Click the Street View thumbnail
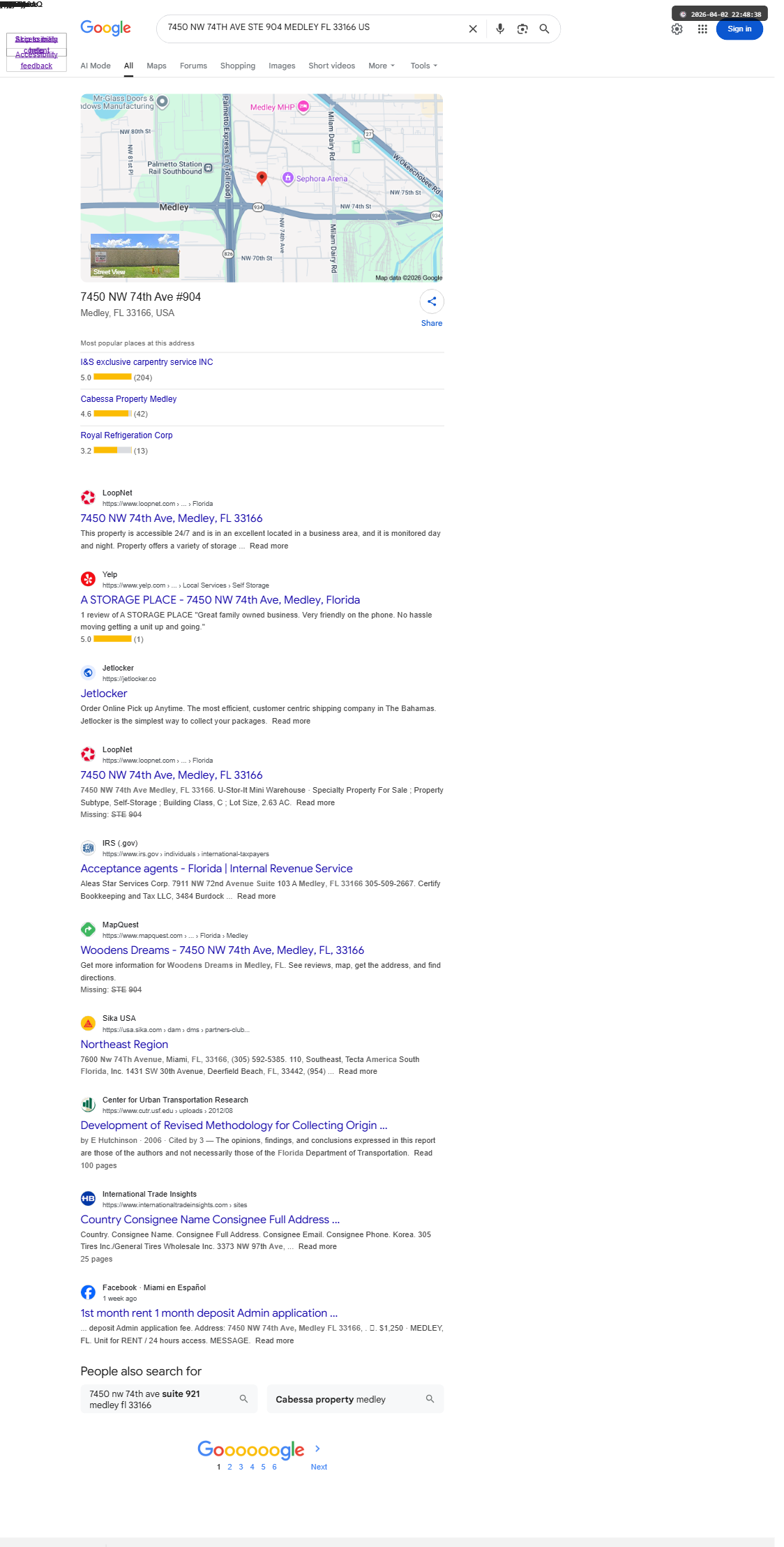 (135, 255)
